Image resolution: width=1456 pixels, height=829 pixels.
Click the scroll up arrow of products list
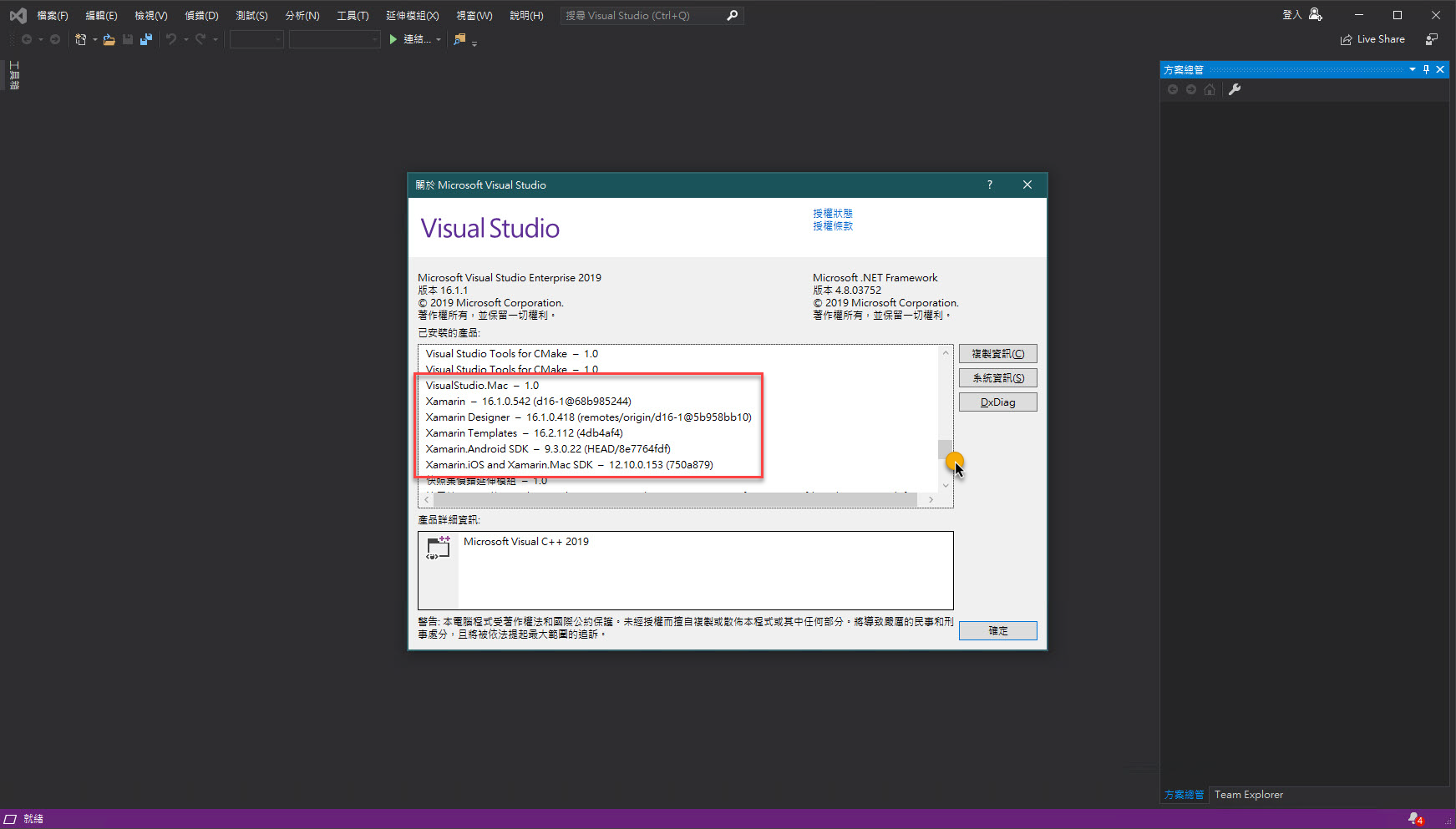tap(946, 352)
